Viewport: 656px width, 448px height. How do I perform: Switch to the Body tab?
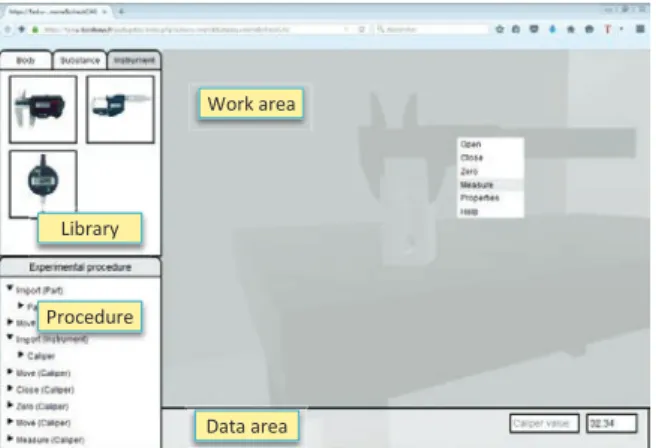(26, 61)
